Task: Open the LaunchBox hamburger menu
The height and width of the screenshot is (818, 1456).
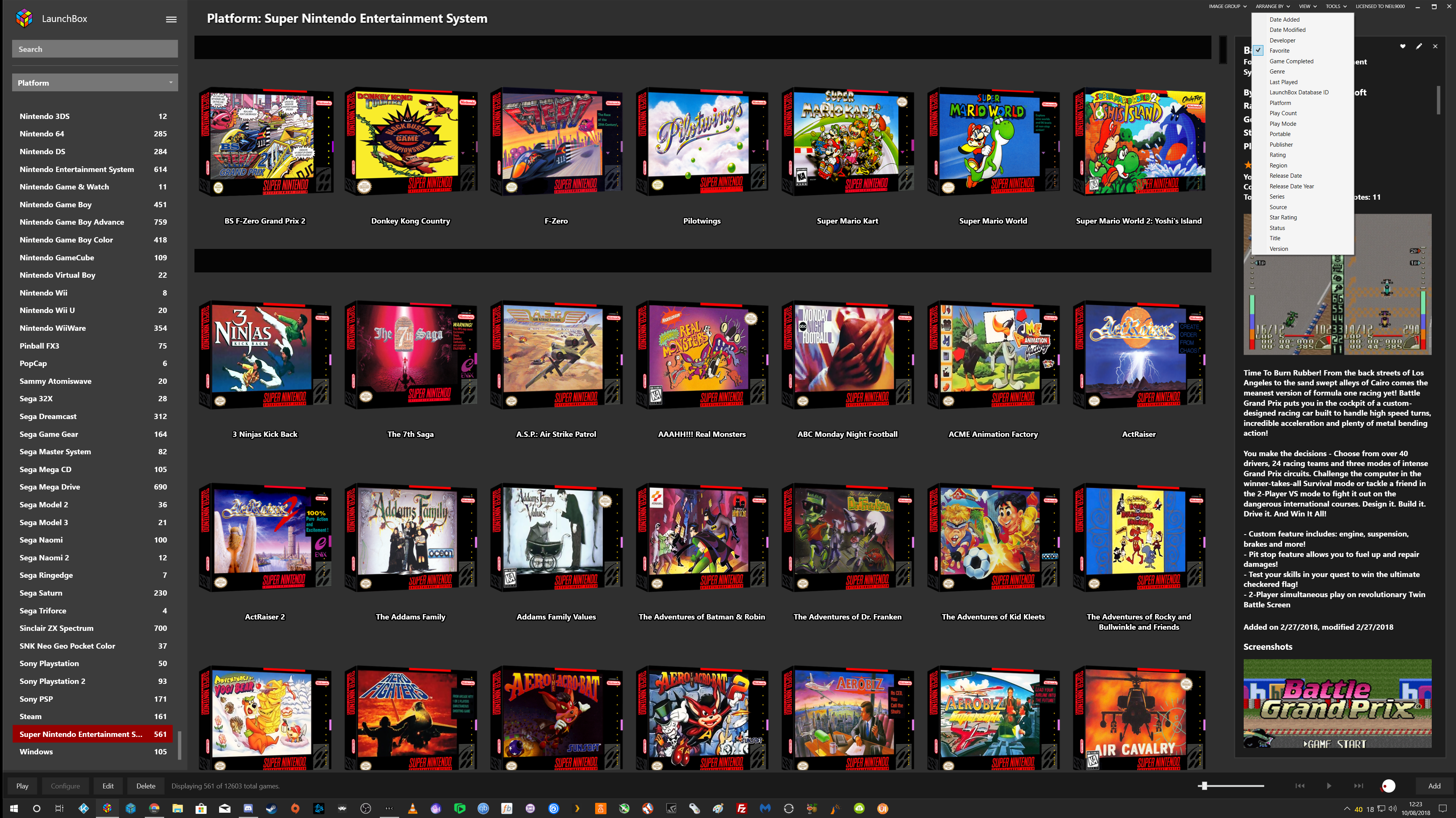Action: [171, 19]
